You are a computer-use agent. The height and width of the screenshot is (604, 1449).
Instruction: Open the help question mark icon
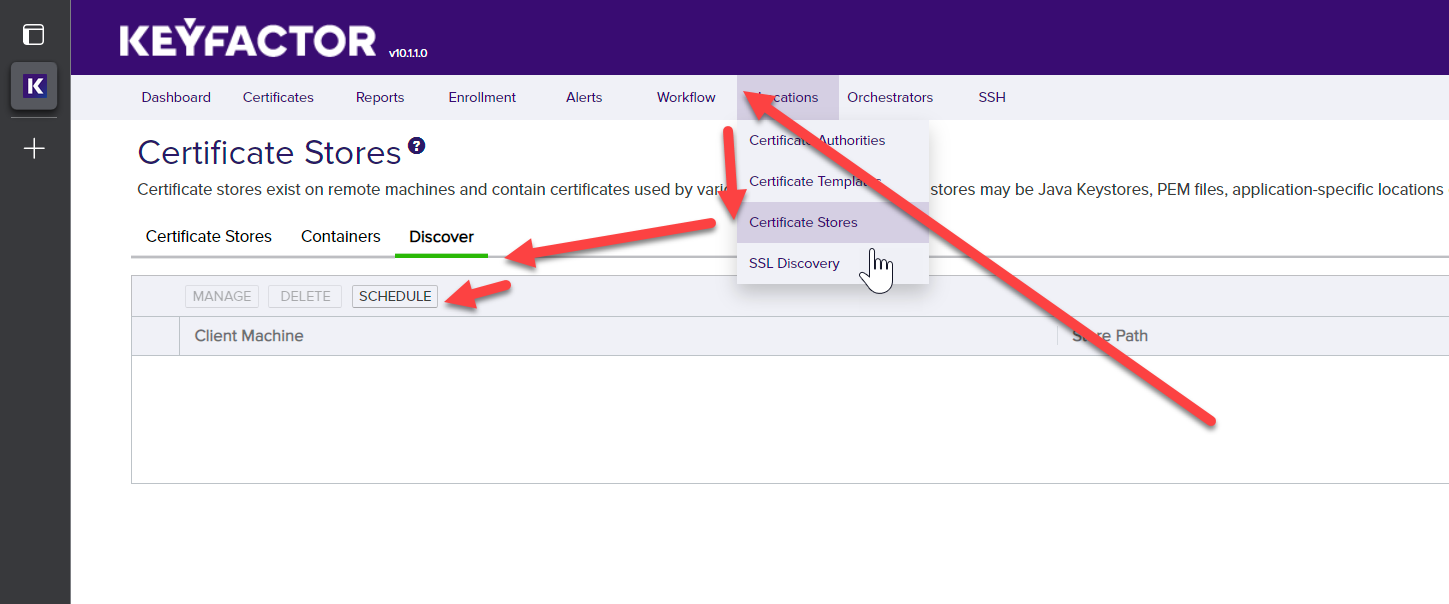point(417,145)
